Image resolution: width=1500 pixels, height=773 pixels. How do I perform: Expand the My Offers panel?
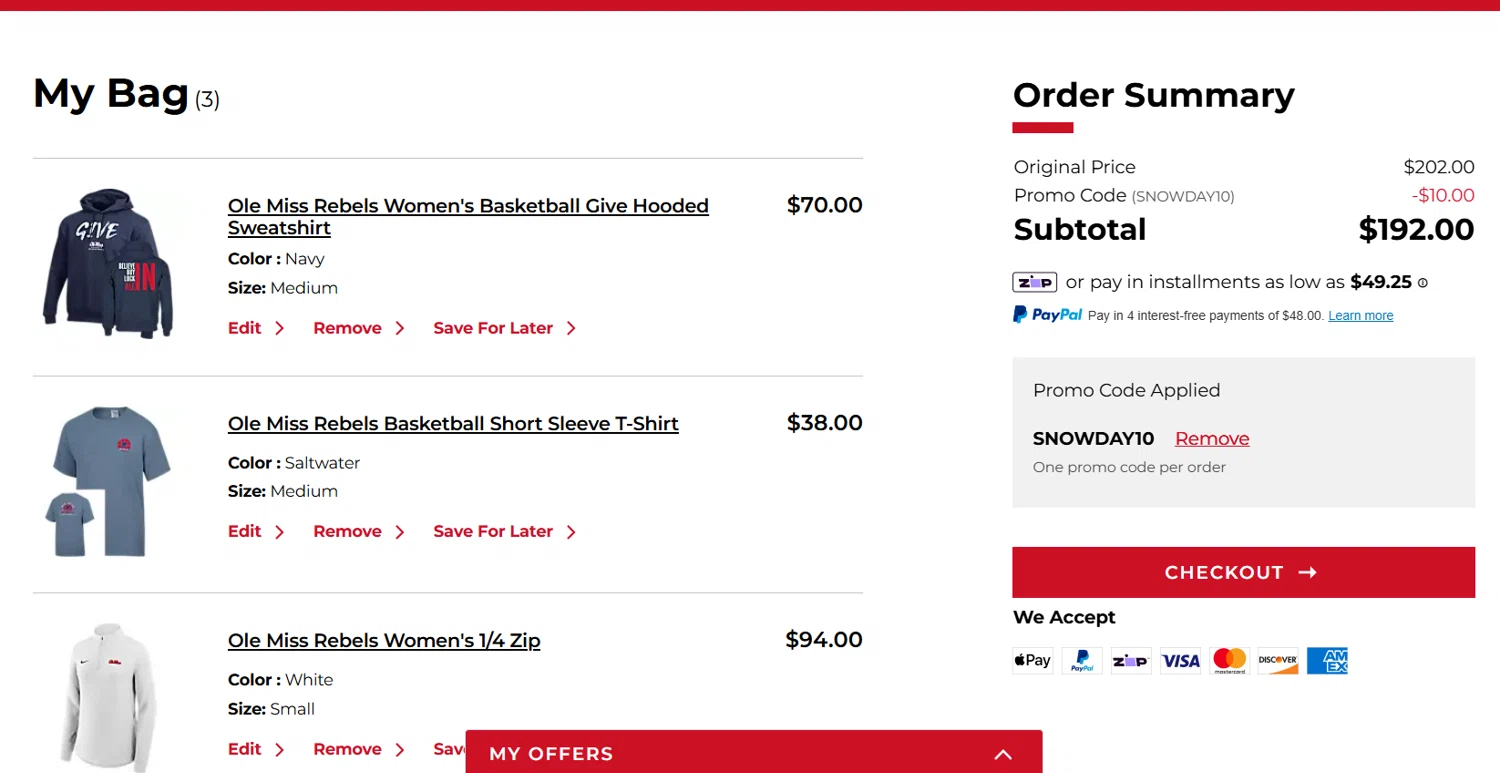1003,754
